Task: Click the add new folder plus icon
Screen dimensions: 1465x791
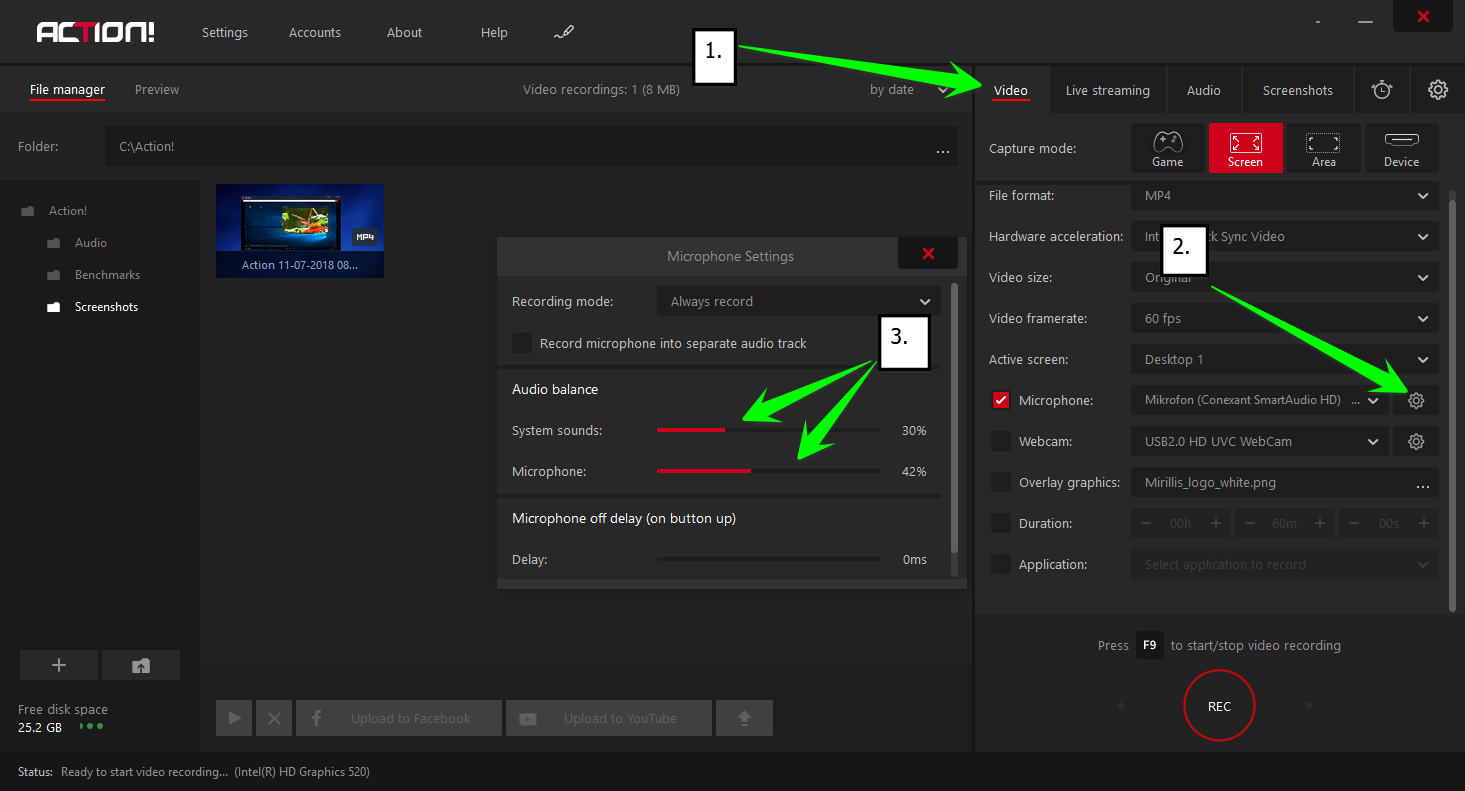Action: tap(59, 666)
